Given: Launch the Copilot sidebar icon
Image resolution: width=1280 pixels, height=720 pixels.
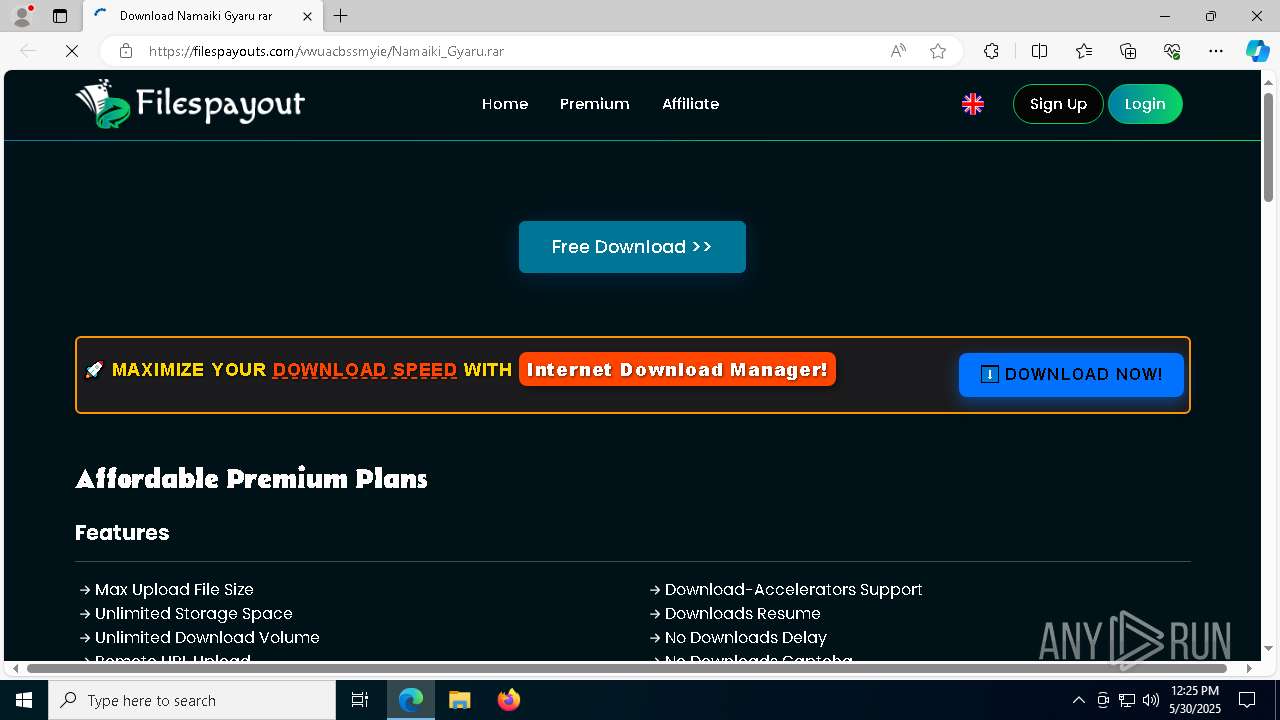Looking at the screenshot, I should 1257,51.
